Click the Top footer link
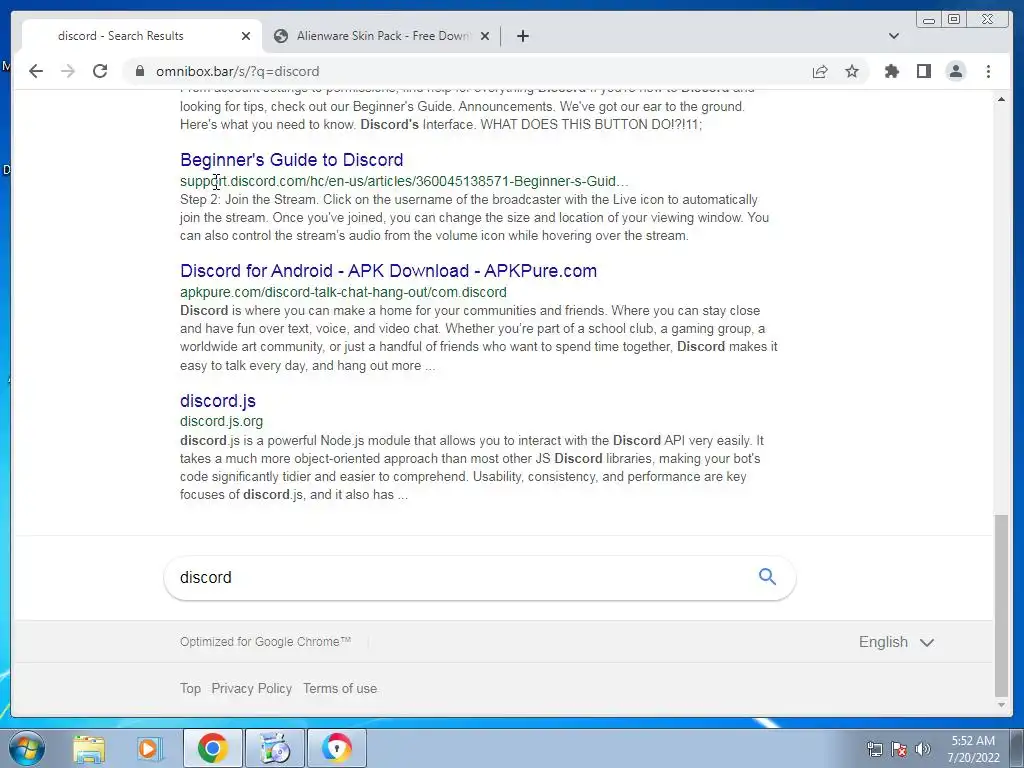The height and width of the screenshot is (768, 1024). 190,688
